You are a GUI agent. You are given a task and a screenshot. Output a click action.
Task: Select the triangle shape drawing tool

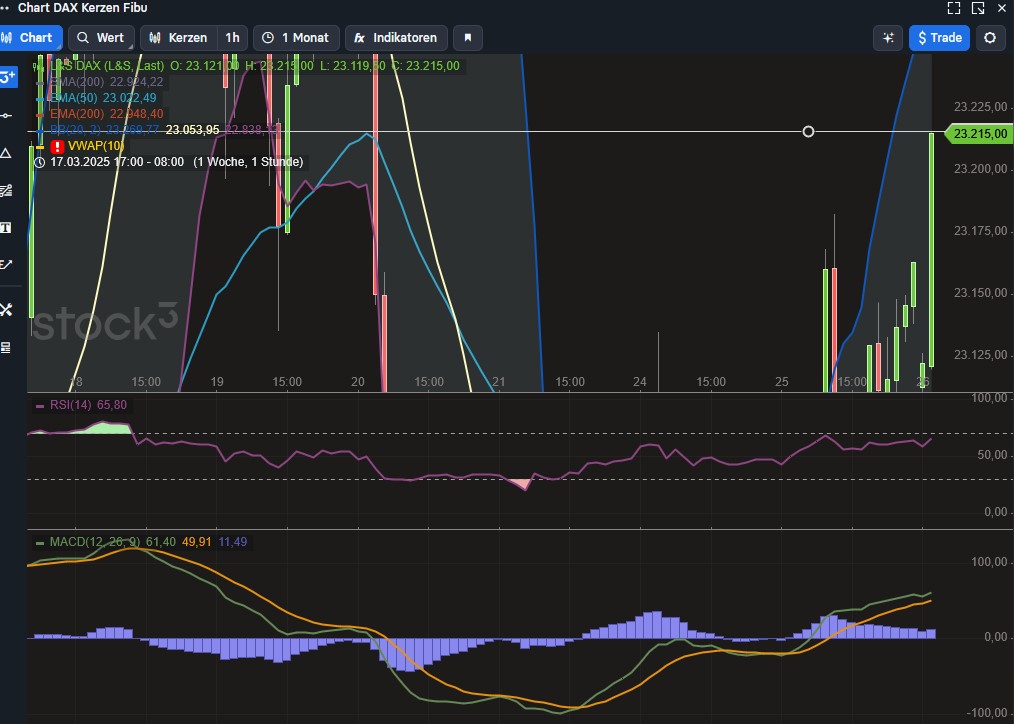[6, 153]
